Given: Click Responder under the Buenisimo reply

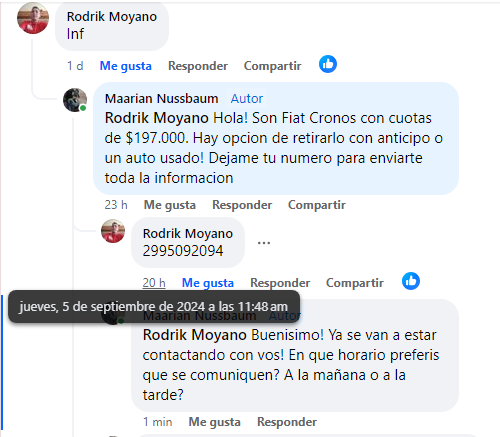Looking at the screenshot, I should 287,422.
